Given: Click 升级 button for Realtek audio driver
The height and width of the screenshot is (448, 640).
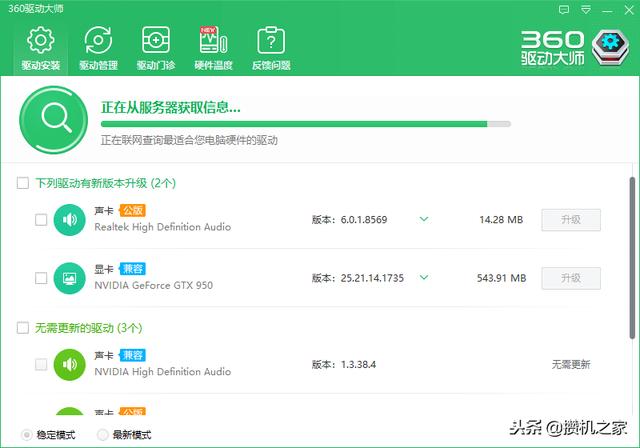Looking at the screenshot, I should [571, 220].
